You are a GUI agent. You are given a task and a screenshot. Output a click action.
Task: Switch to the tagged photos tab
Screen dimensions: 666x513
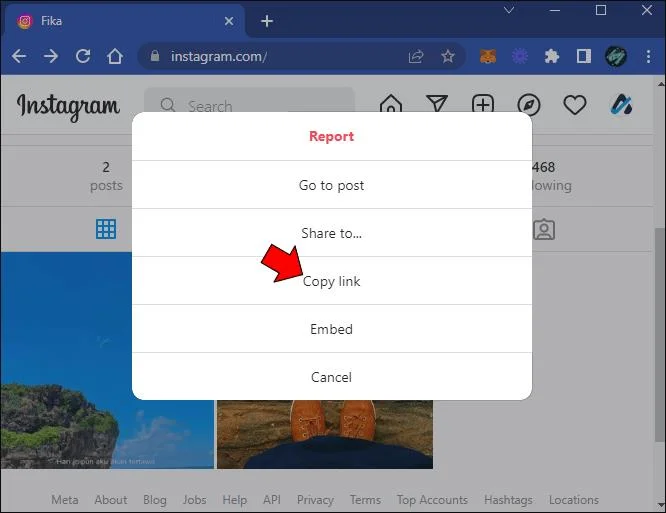click(x=544, y=229)
